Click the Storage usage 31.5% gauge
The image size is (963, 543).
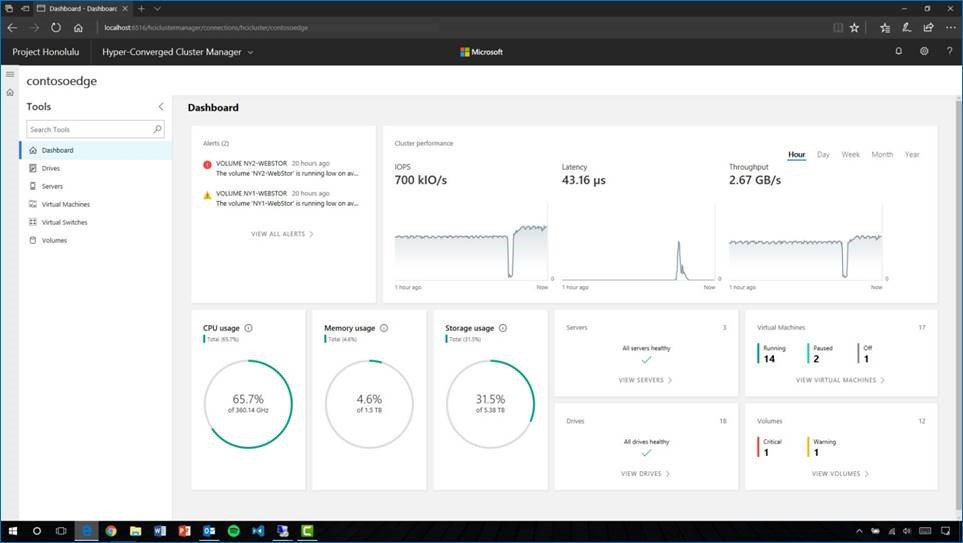pyautogui.click(x=490, y=404)
